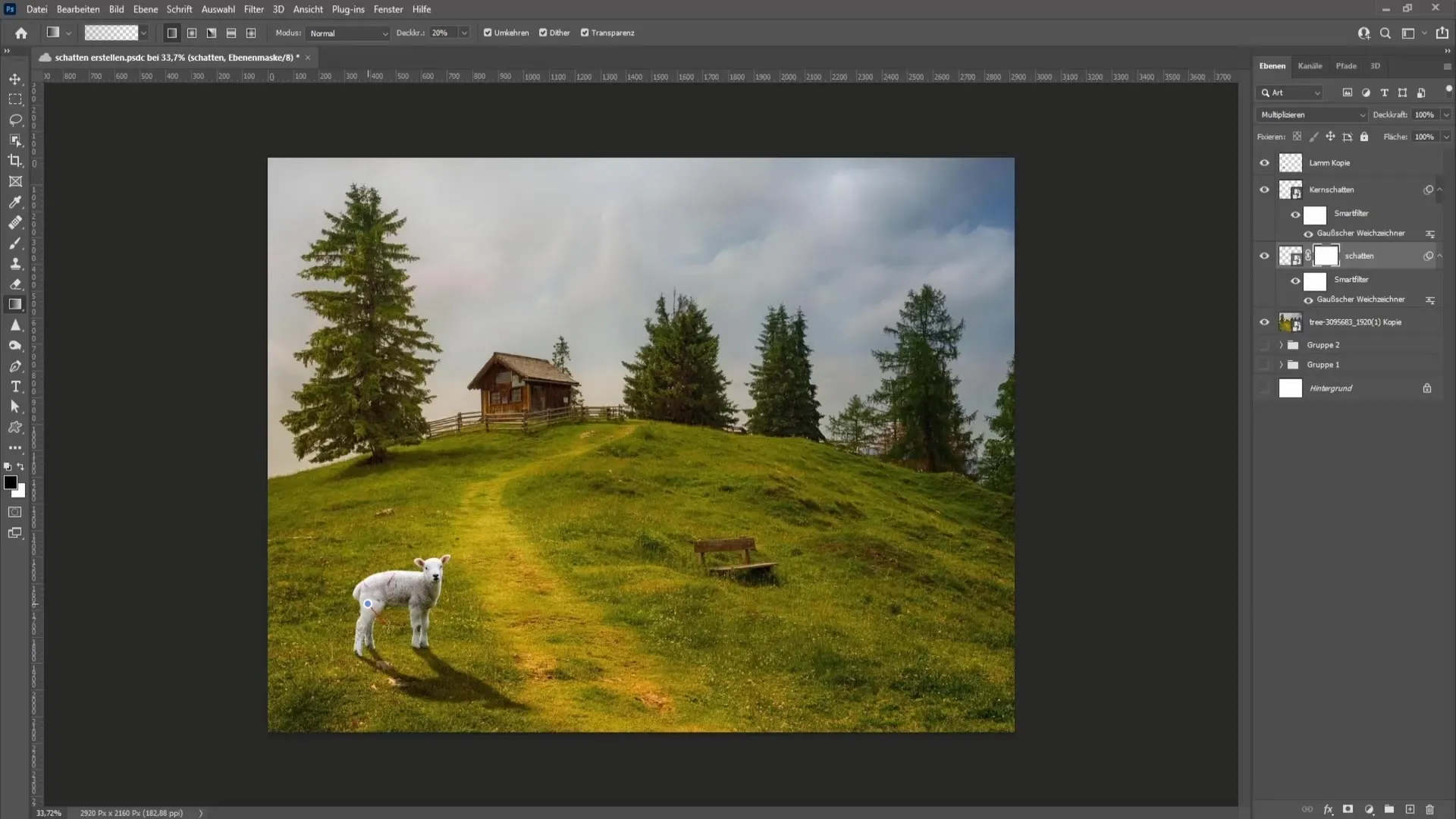Expand Gruppe 1 layer group

tap(1279, 364)
